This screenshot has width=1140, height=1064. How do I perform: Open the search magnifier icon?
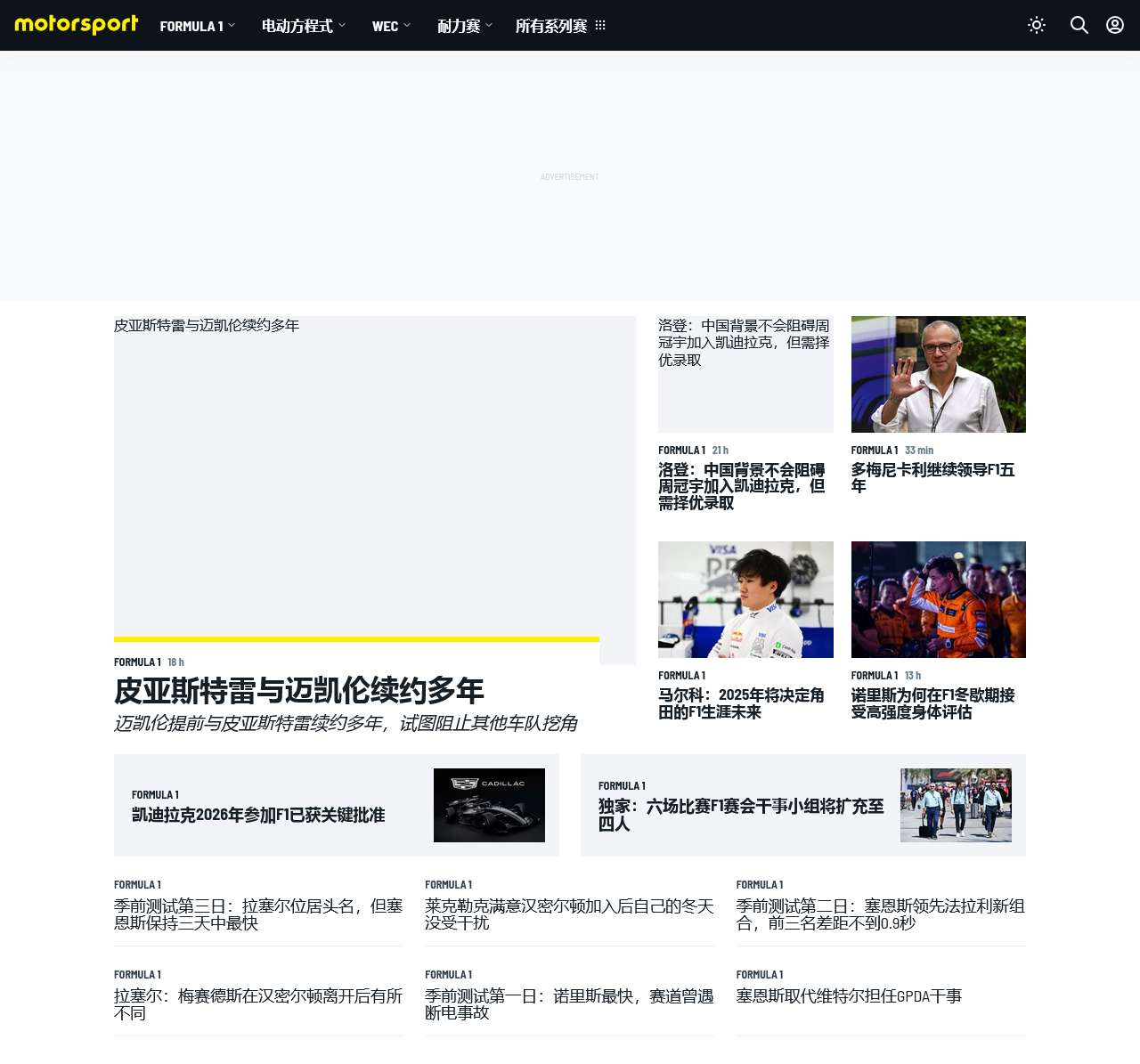tap(1079, 25)
